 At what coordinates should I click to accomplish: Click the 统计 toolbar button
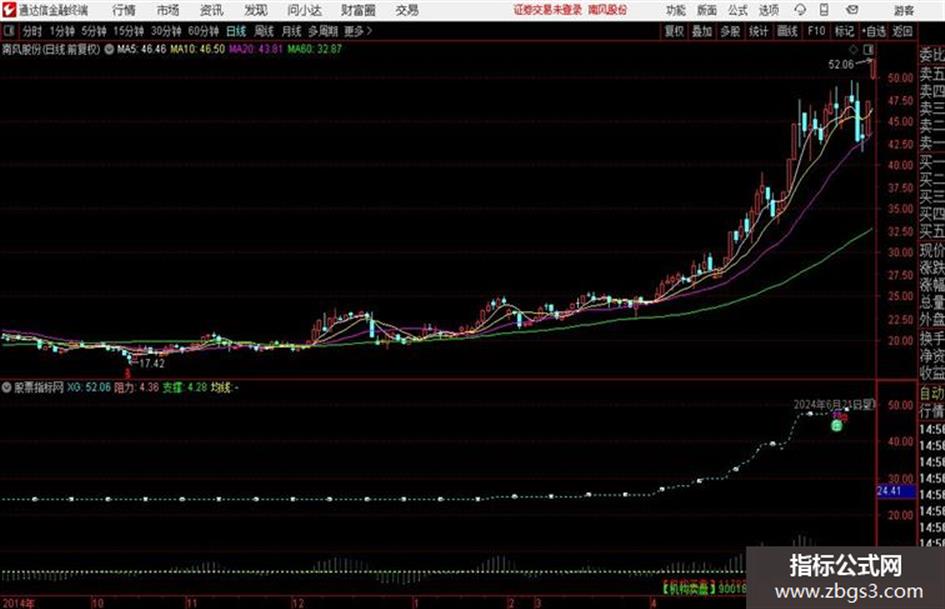point(759,31)
